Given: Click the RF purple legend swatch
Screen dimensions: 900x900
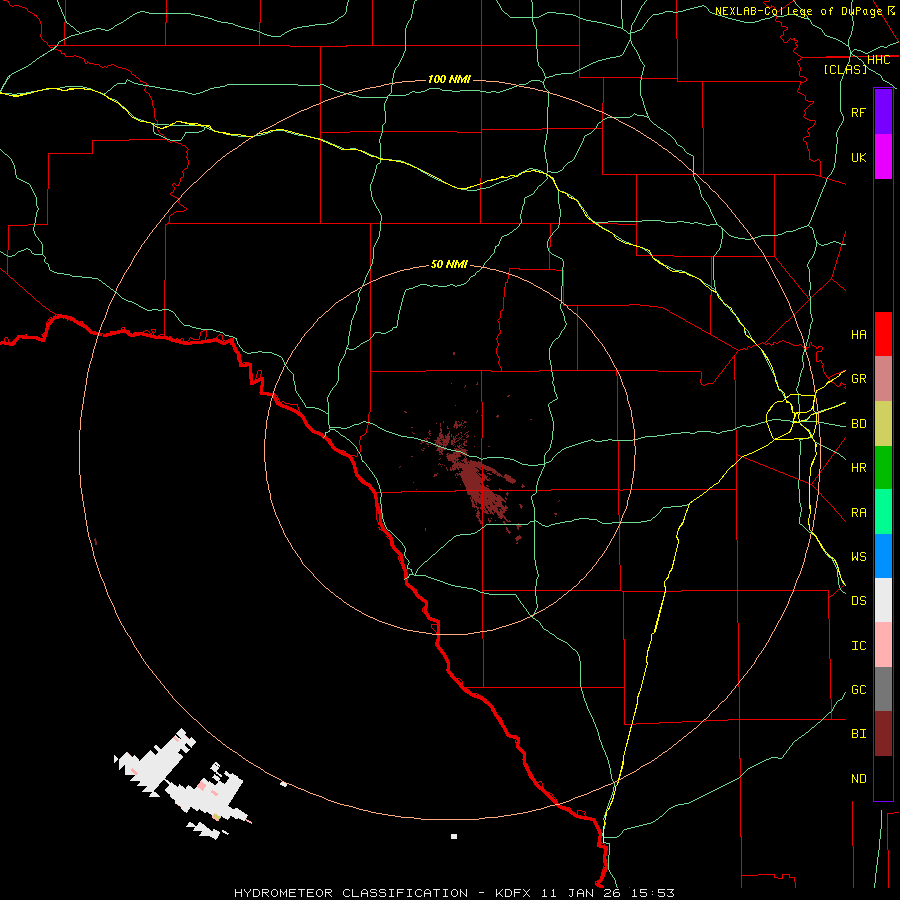Looking at the screenshot, I should pyautogui.click(x=883, y=112).
